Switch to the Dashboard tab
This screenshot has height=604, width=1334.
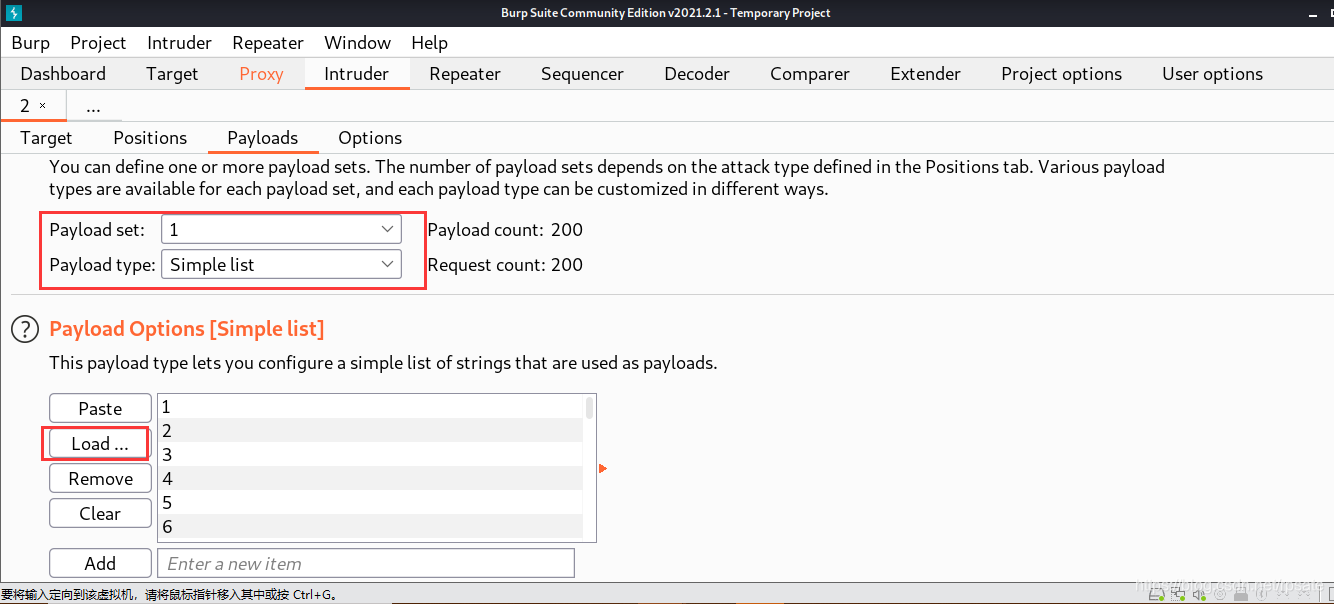click(63, 74)
